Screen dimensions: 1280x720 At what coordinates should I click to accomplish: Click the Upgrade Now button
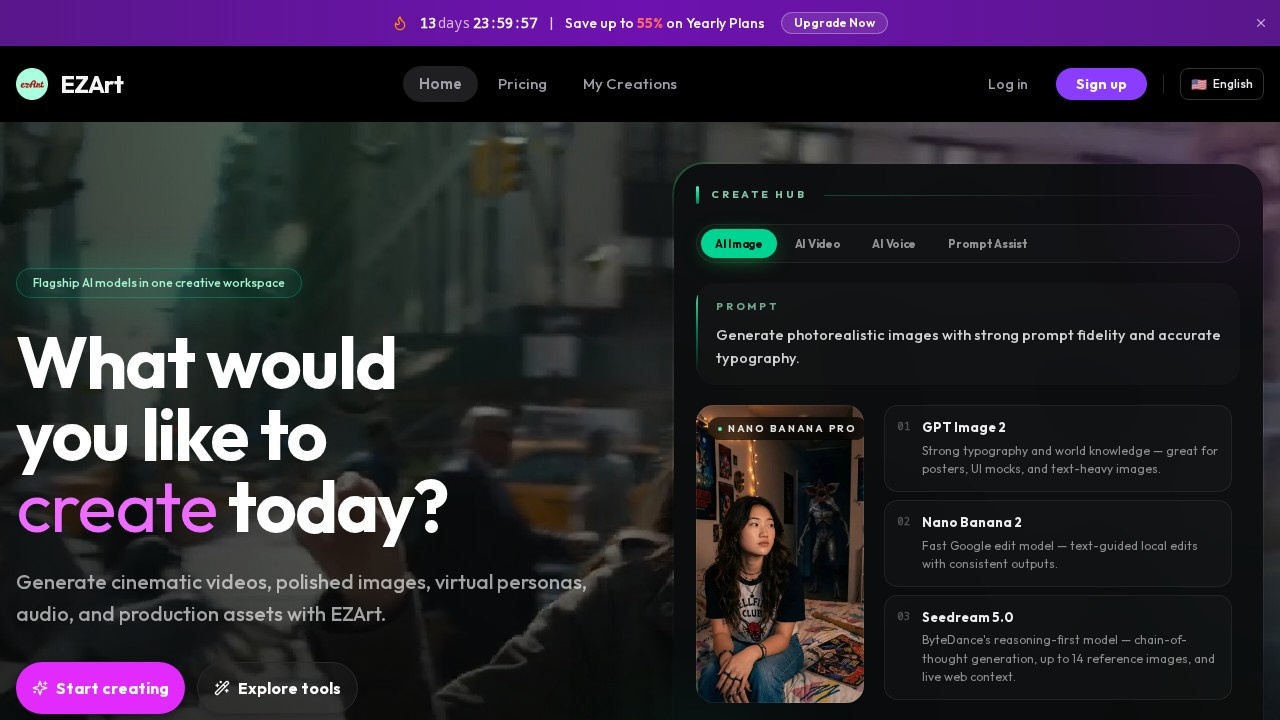tap(834, 23)
